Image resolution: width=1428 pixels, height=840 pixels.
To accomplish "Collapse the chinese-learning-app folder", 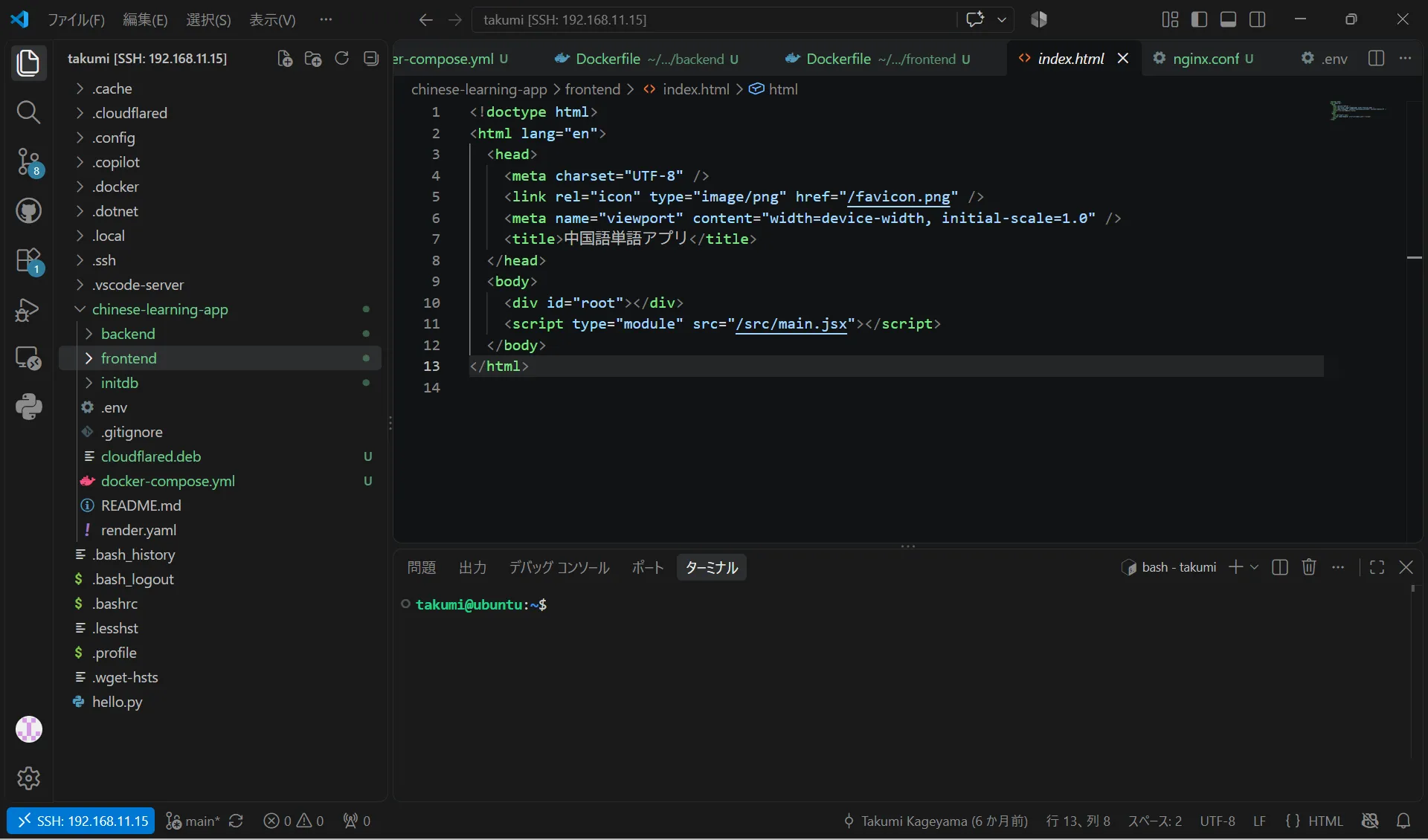I will [x=220, y=309].
